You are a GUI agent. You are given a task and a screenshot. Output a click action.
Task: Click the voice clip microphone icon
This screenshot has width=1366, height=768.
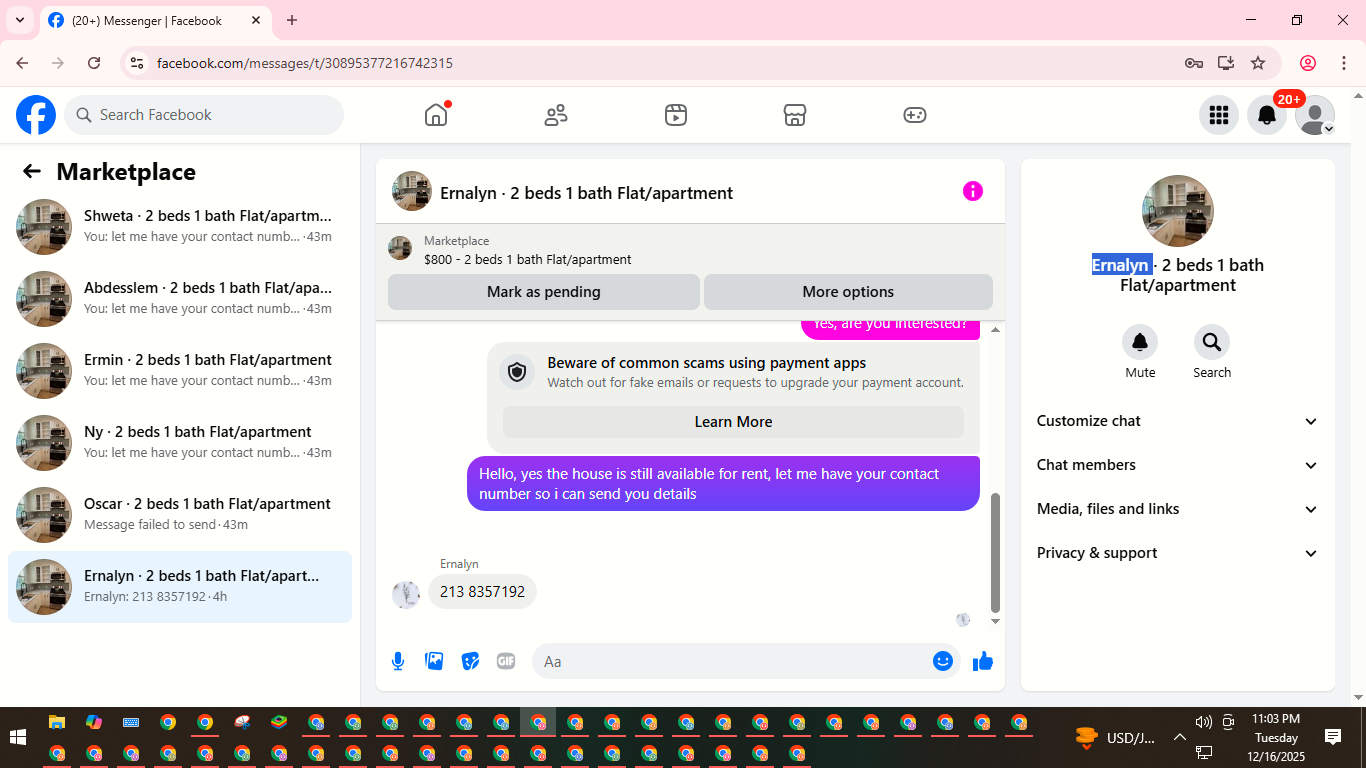pyautogui.click(x=398, y=661)
